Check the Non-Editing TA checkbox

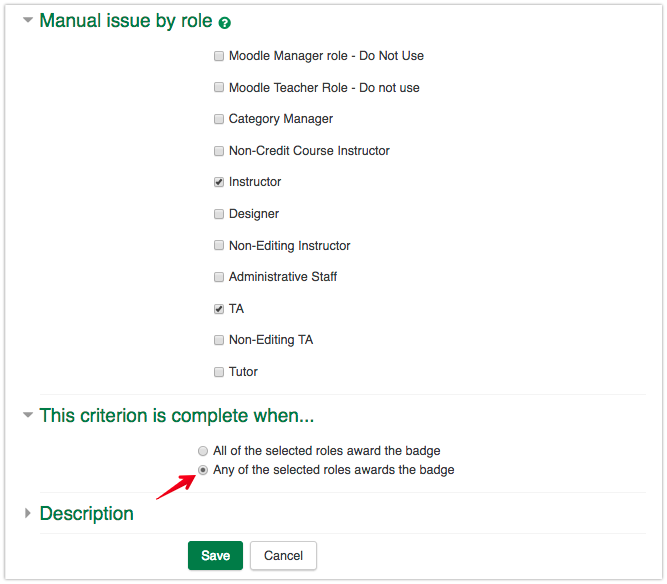point(219,340)
